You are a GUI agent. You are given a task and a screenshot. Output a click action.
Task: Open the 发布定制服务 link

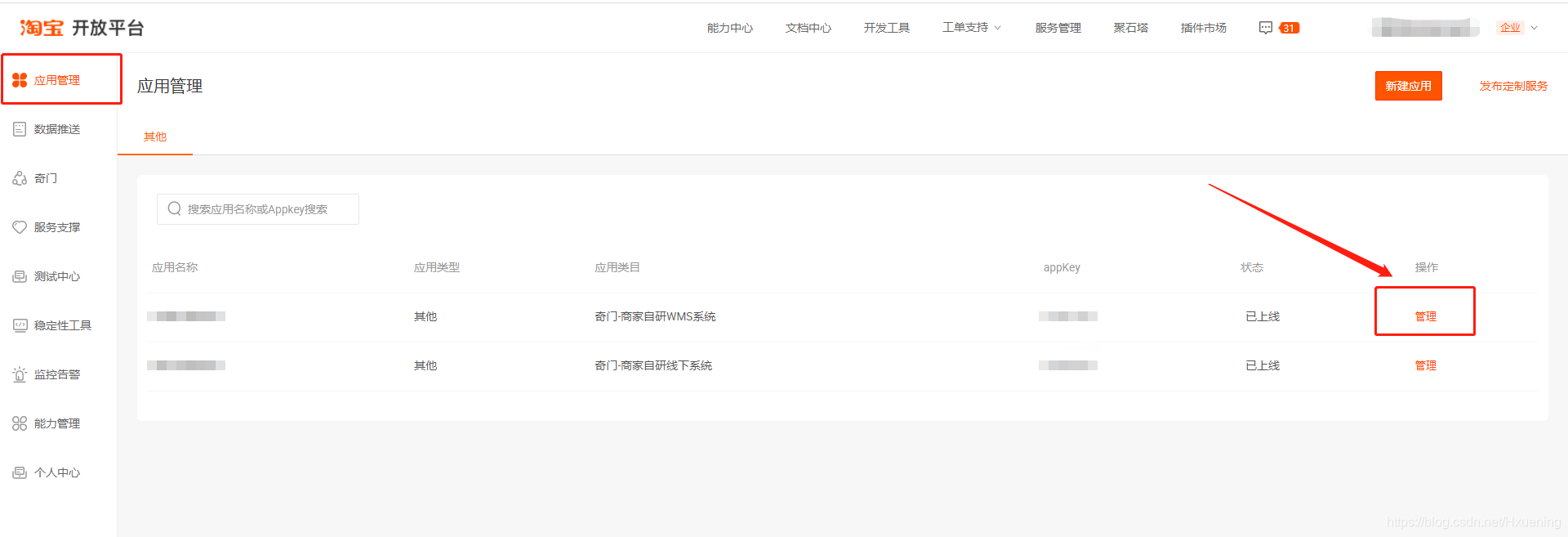click(1513, 86)
